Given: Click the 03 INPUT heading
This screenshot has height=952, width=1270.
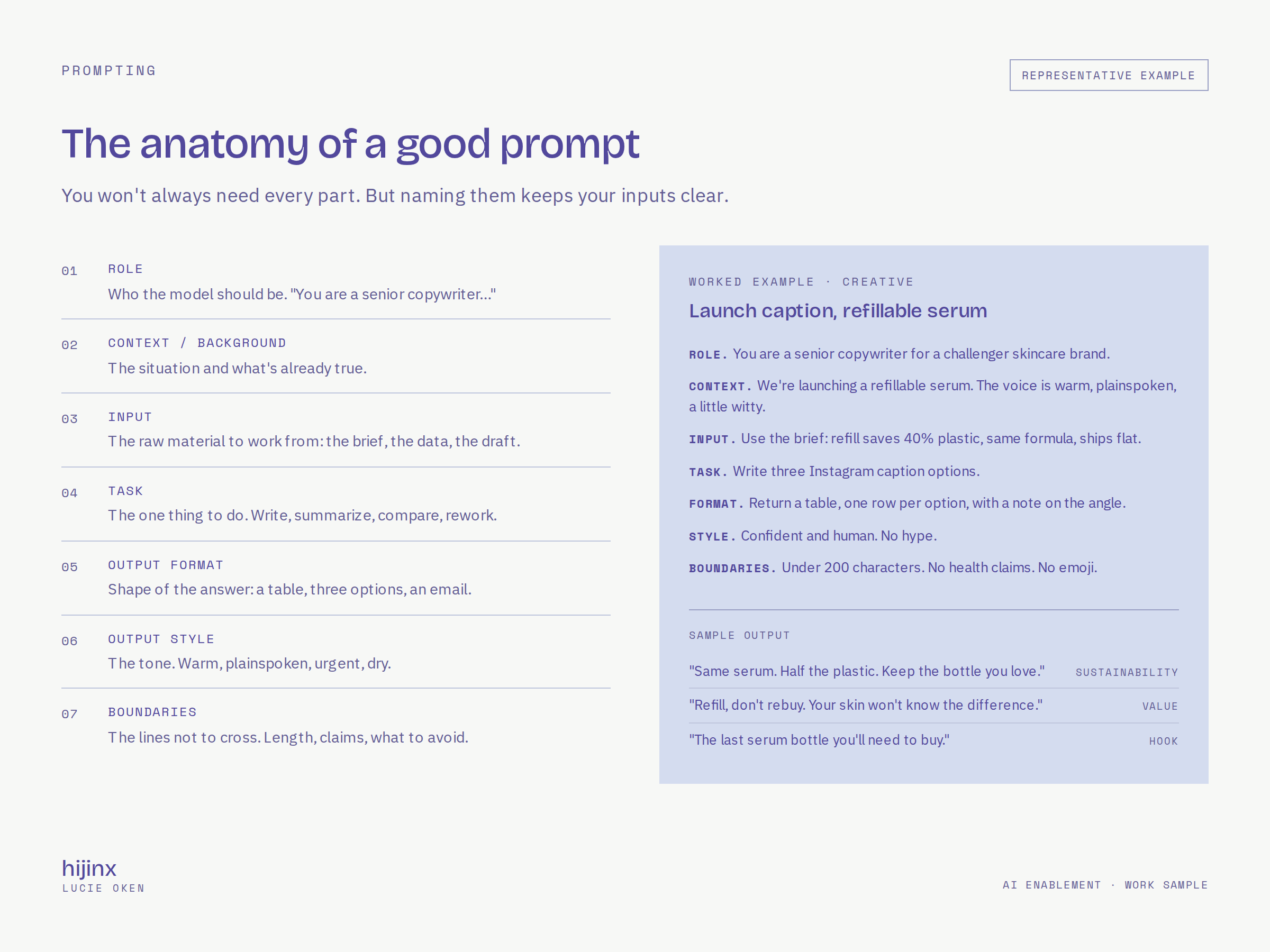Looking at the screenshot, I should tap(130, 417).
